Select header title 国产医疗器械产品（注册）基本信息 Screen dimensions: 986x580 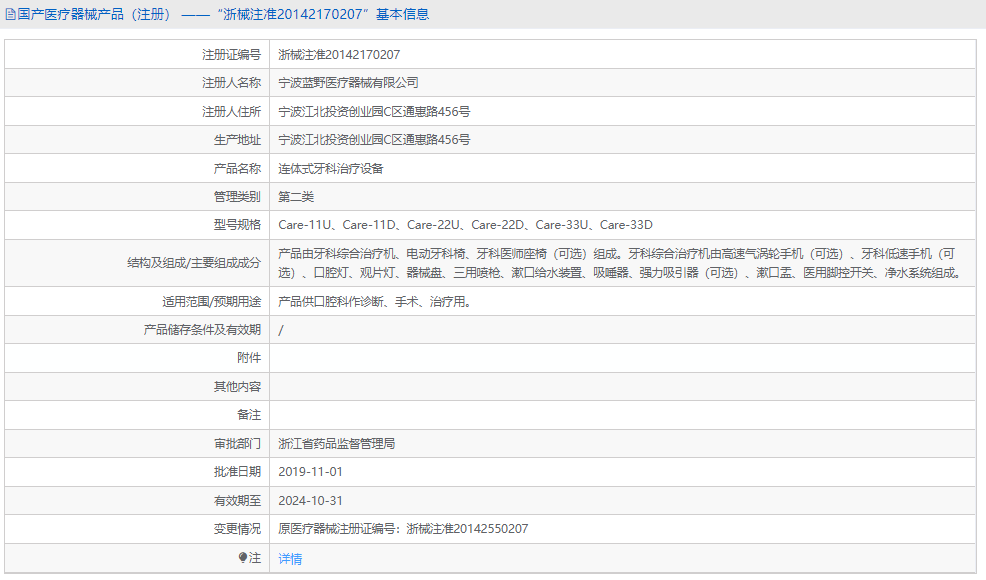click(x=223, y=14)
